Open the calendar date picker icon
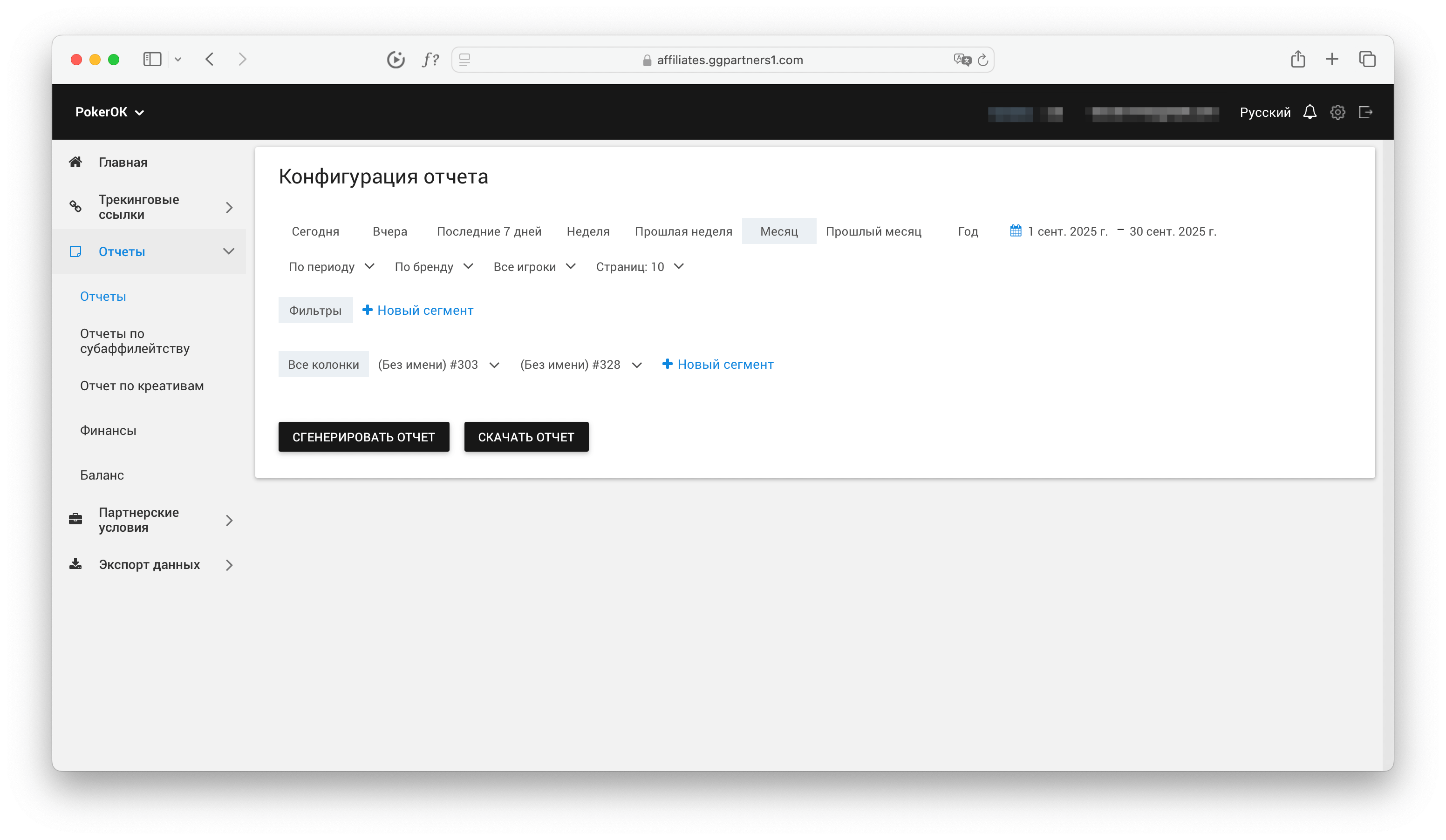1446x840 pixels. point(1015,230)
